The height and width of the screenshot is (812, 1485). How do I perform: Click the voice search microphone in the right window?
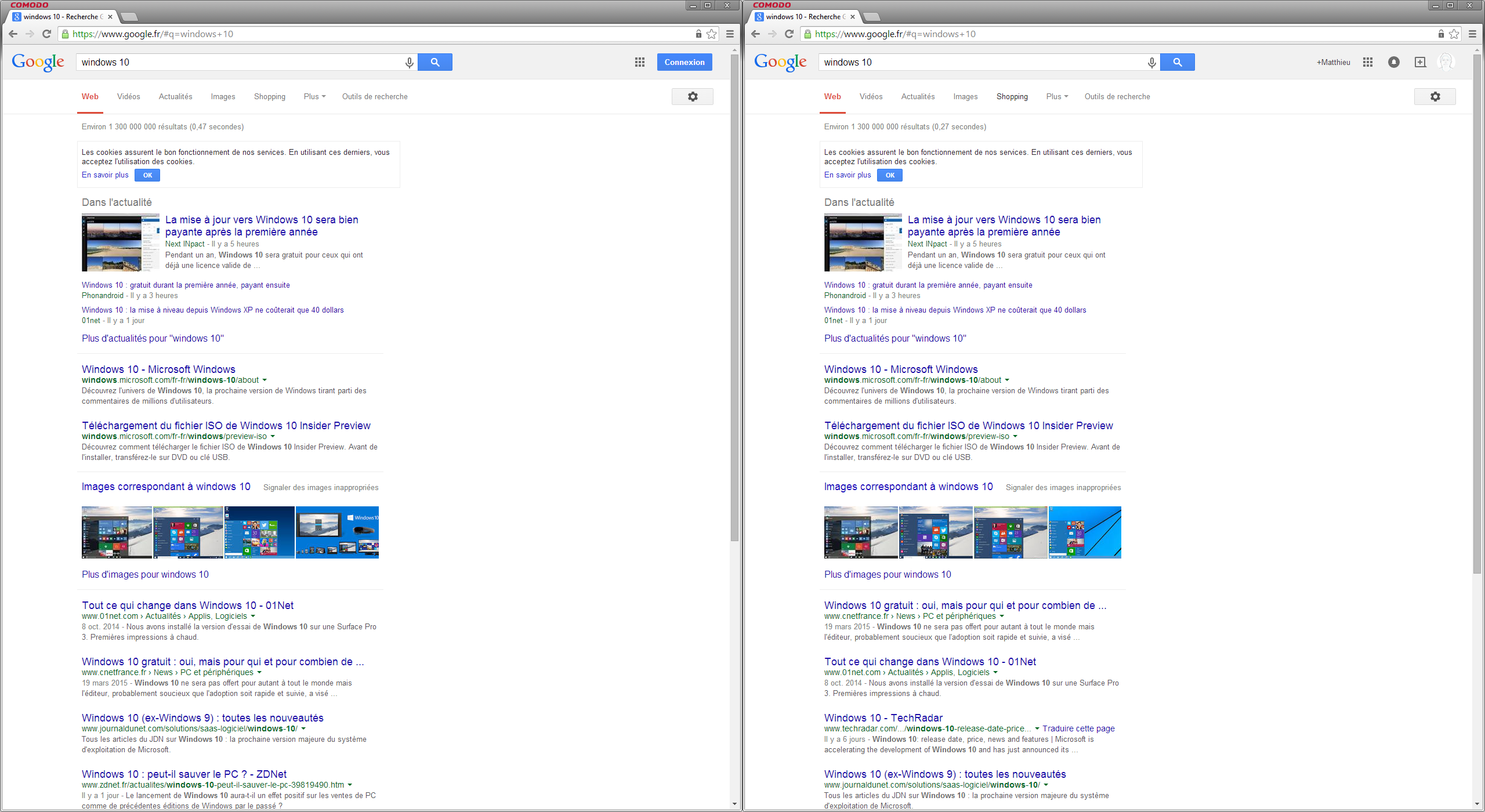1151,63
